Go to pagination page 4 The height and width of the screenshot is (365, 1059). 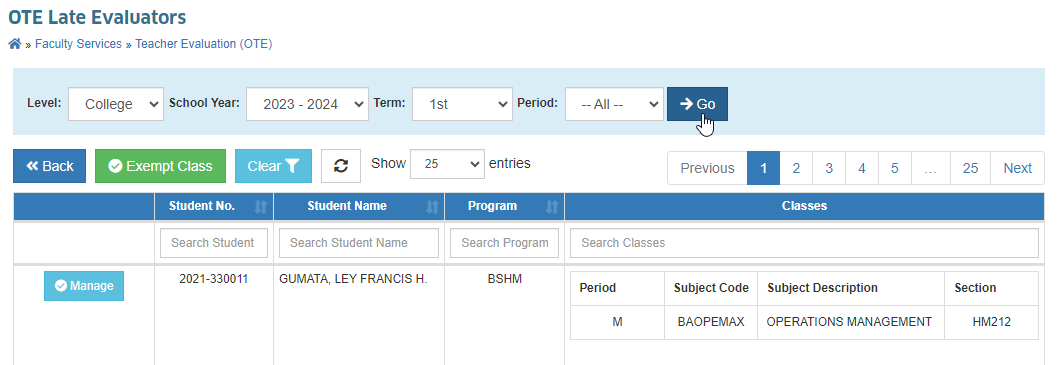click(862, 168)
